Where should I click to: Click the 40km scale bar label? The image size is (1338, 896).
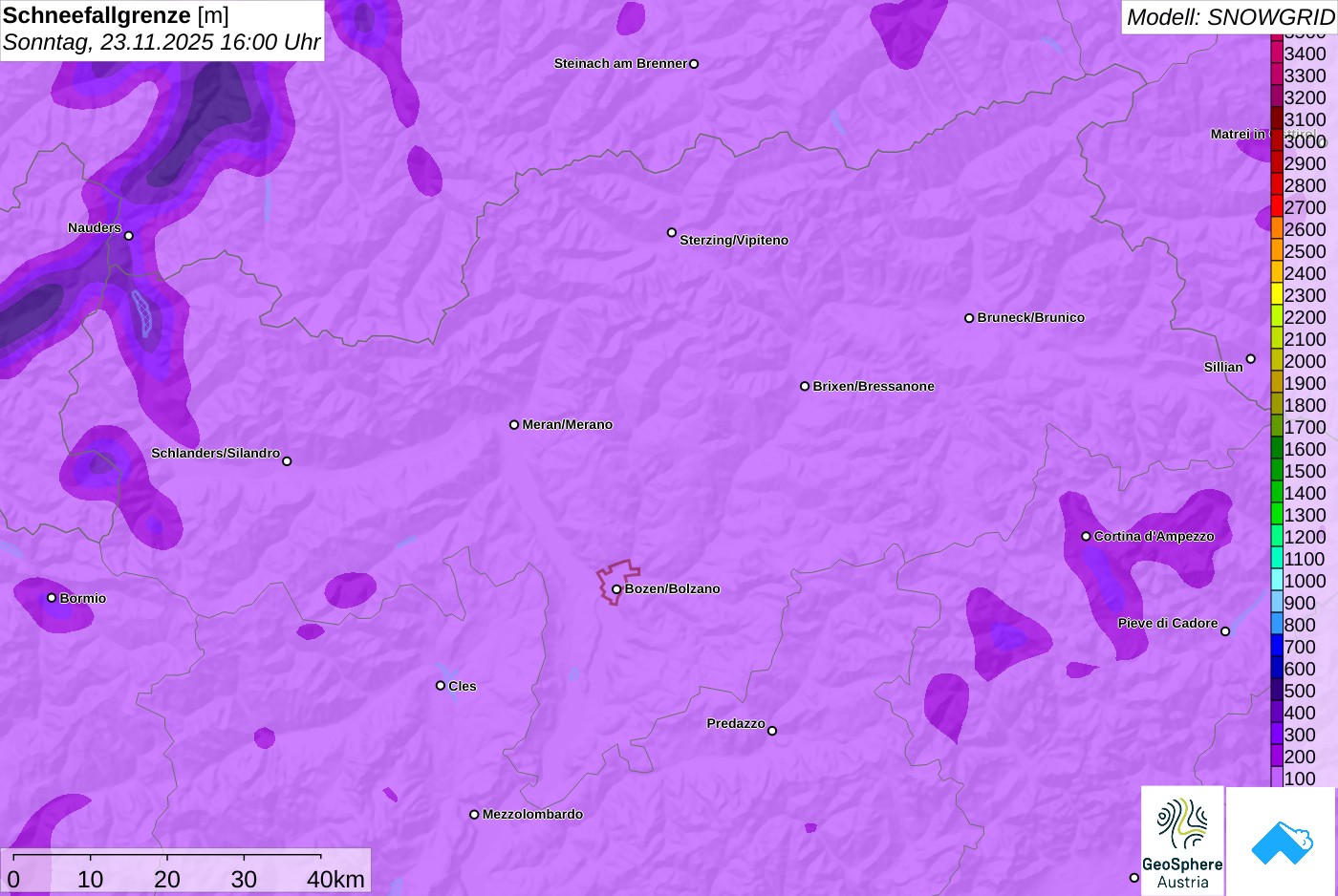pos(335,879)
